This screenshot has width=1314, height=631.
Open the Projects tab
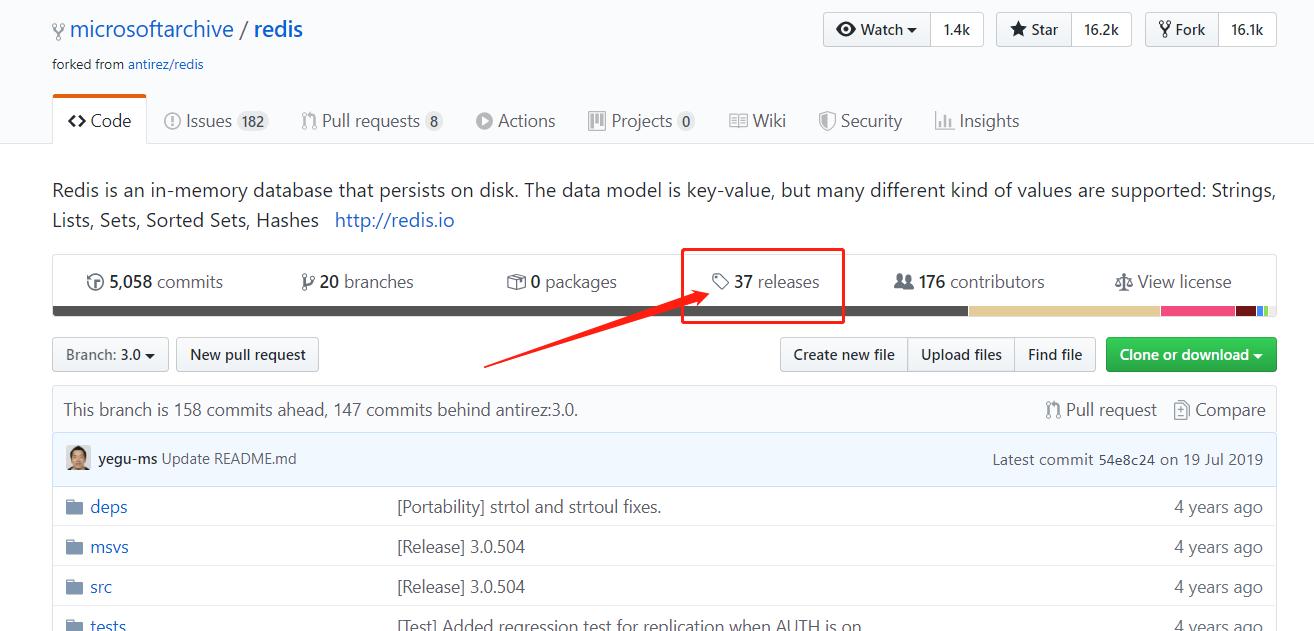click(x=641, y=121)
